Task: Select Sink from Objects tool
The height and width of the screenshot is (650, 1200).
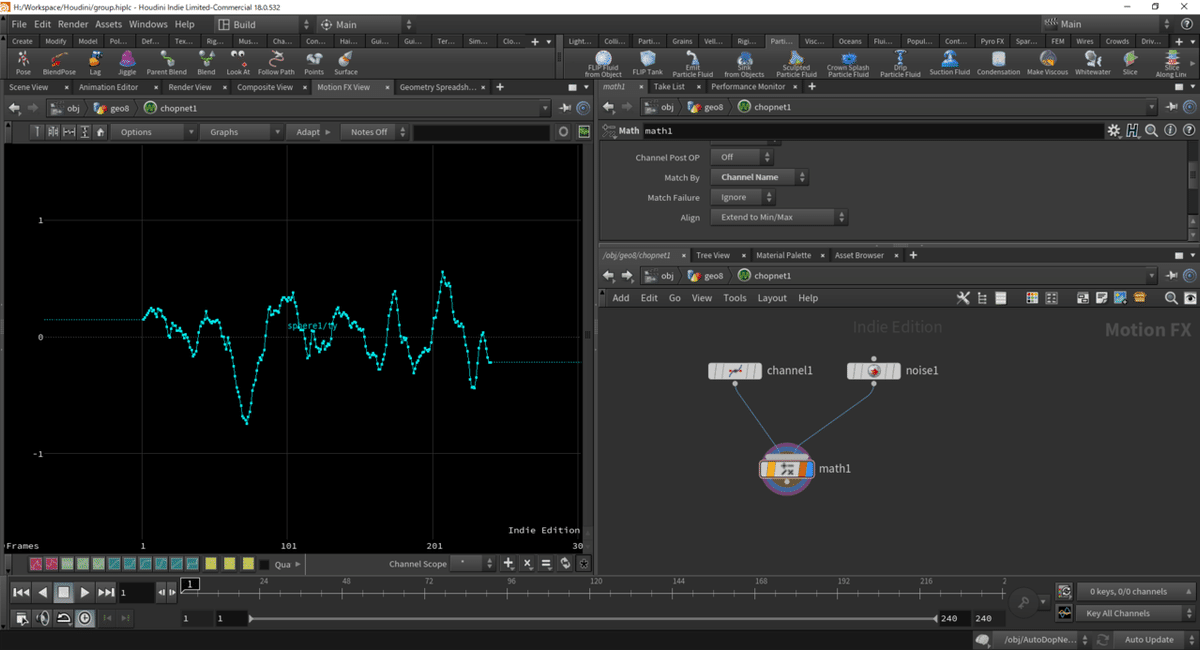Action: point(744,64)
